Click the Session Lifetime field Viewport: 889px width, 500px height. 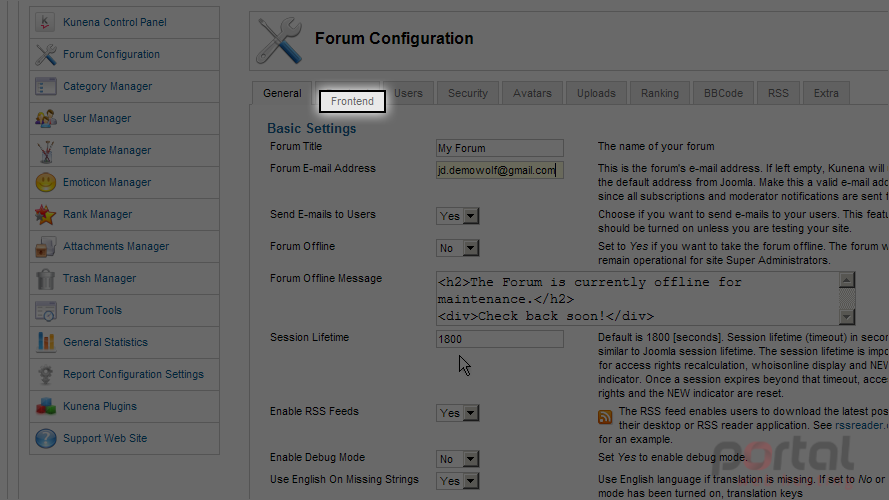pos(499,339)
